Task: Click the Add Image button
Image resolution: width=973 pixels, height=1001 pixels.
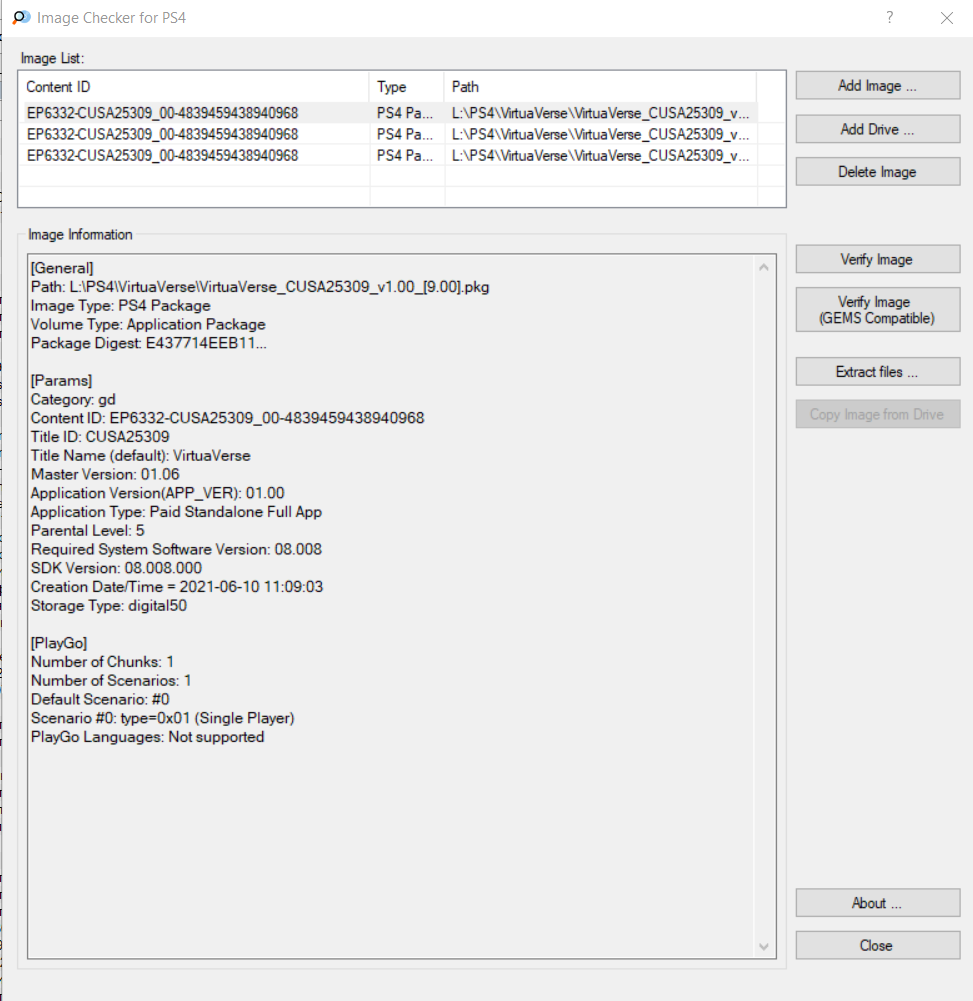Action: click(878, 86)
